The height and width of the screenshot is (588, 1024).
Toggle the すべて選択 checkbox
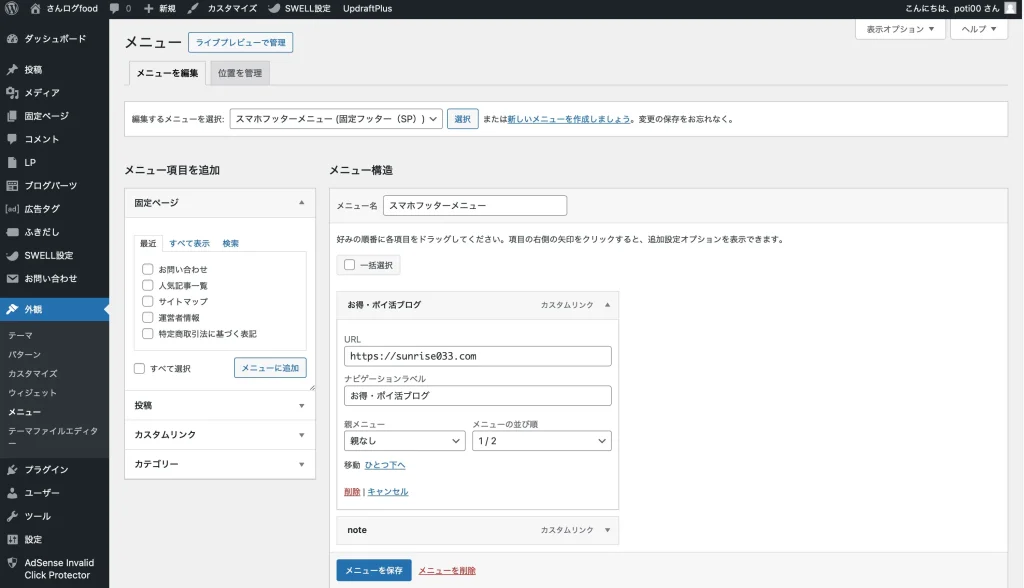pyautogui.click(x=139, y=368)
